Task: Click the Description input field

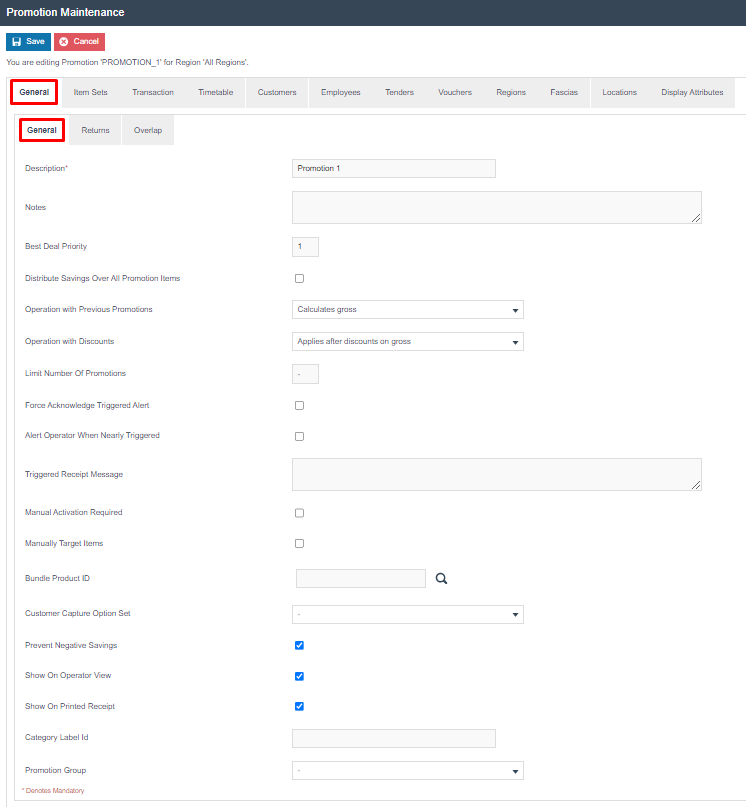Action: point(393,168)
